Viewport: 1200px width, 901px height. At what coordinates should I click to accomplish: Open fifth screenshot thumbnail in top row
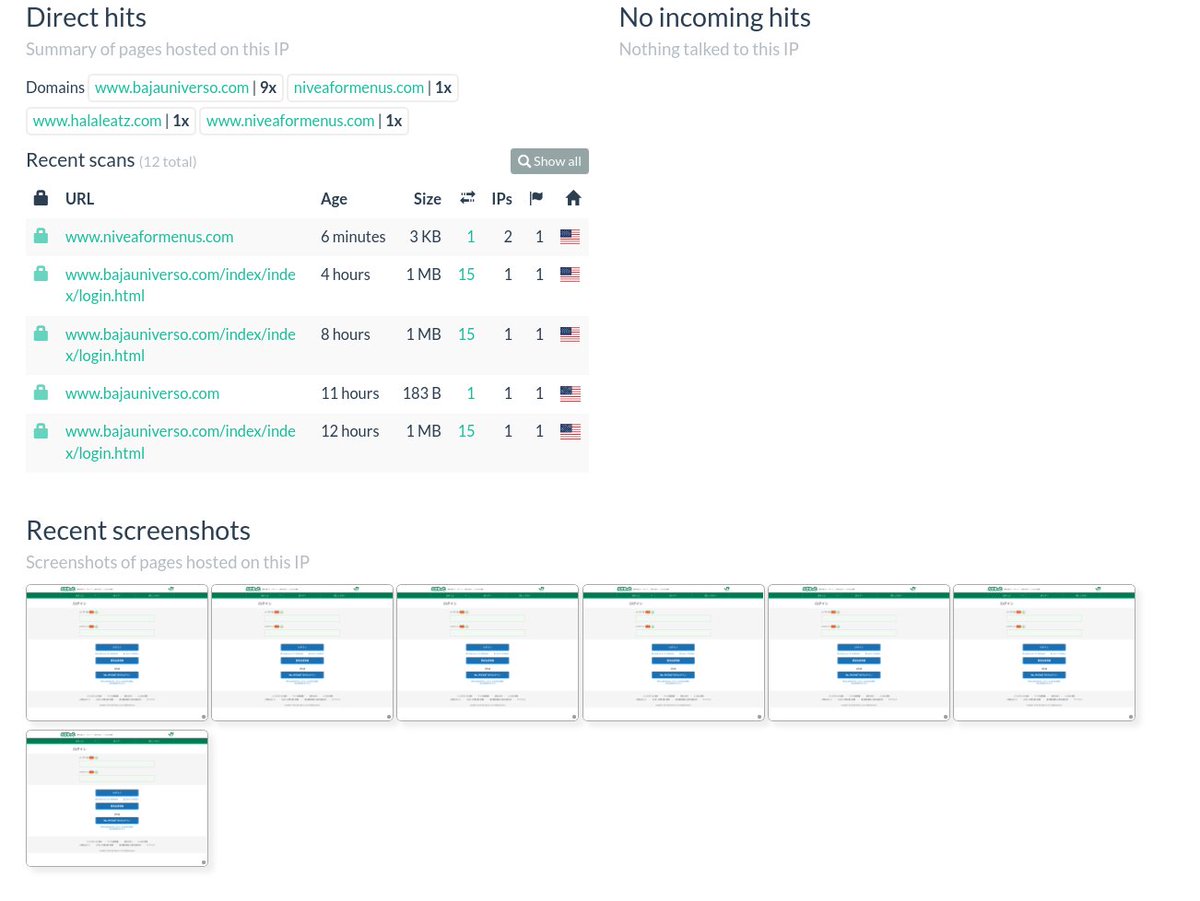pyautogui.click(x=859, y=652)
